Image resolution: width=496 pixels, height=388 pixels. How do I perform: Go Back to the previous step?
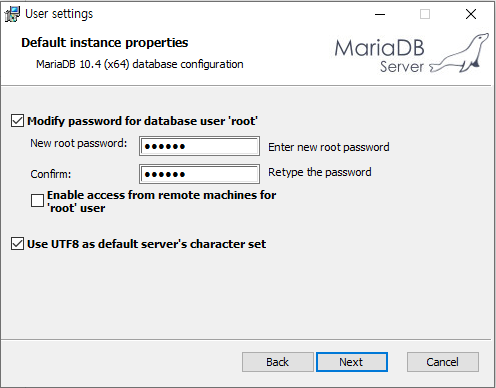pos(278,362)
